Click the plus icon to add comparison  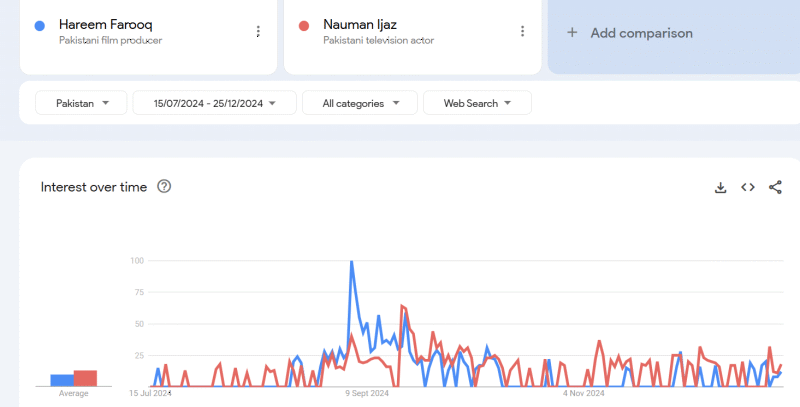[572, 33]
